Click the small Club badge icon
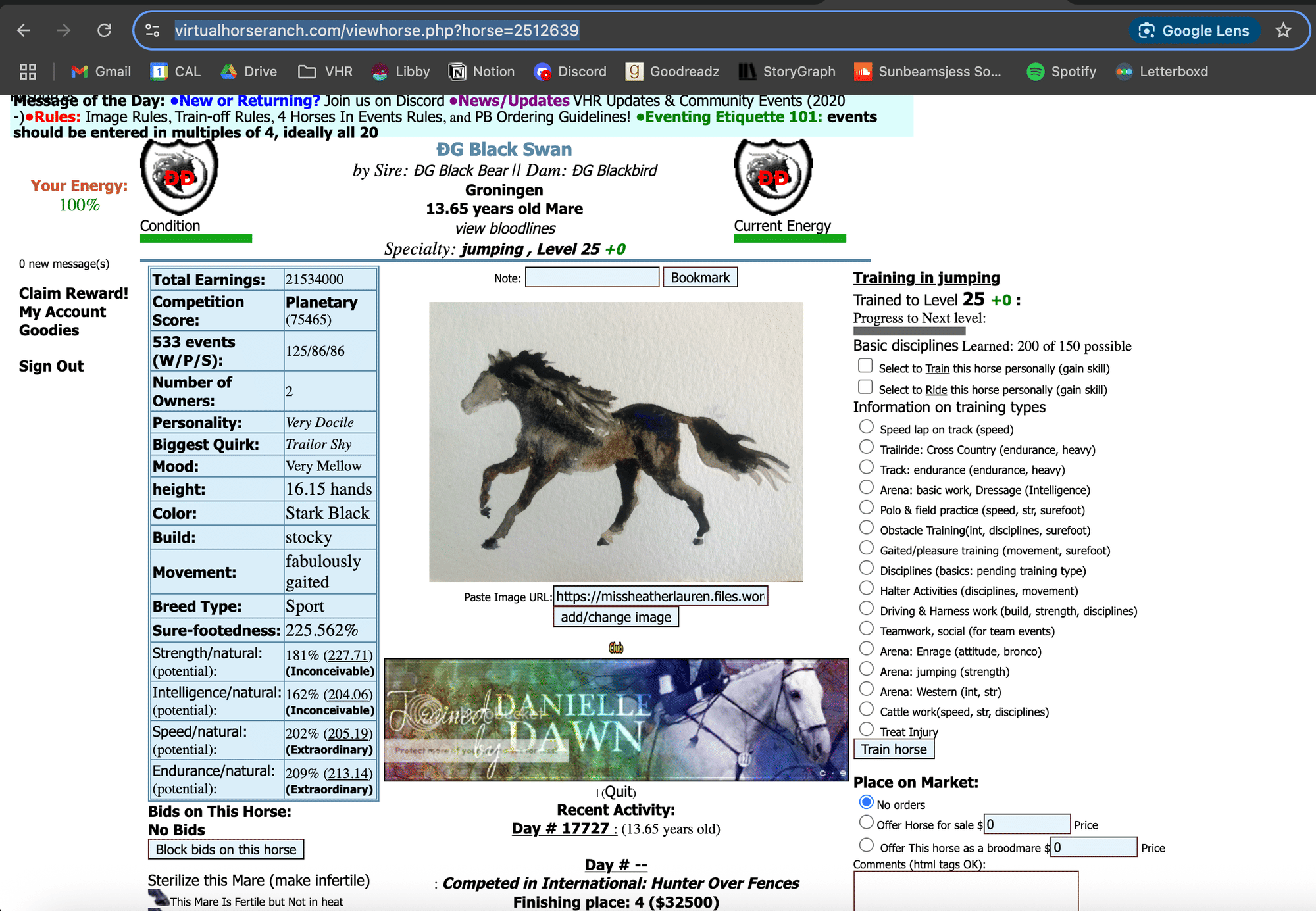This screenshot has width=1316, height=911. [x=616, y=648]
